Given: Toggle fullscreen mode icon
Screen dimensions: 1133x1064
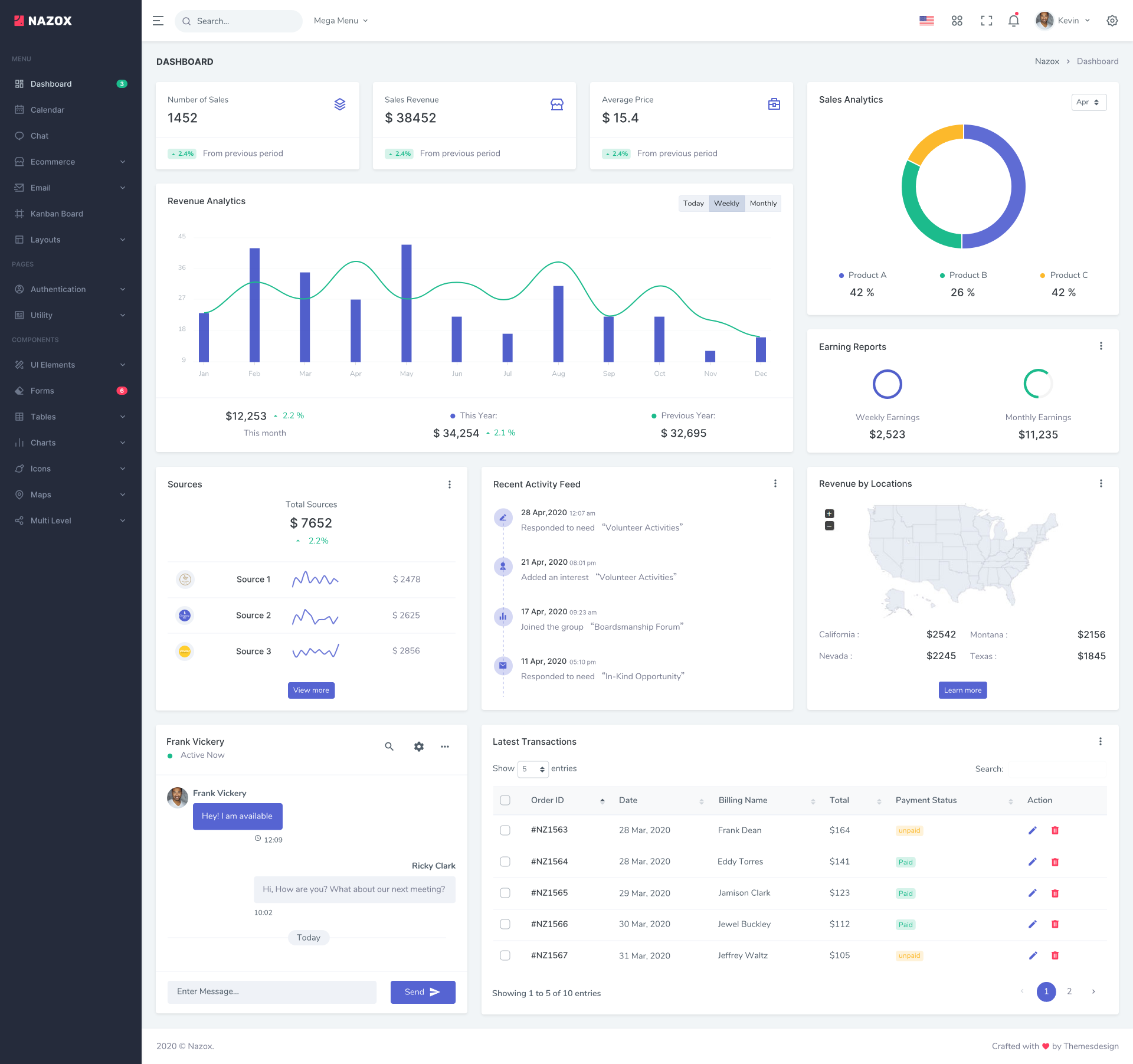Looking at the screenshot, I should pos(987,21).
